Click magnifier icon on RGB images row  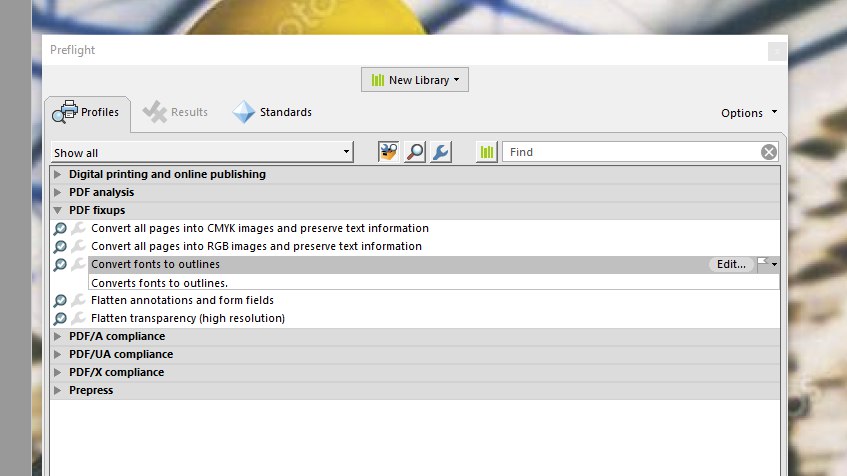[x=60, y=246]
